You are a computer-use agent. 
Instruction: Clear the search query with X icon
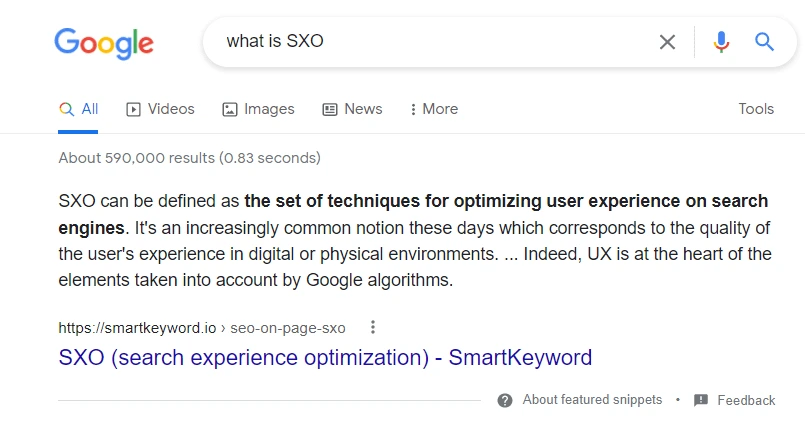coord(667,42)
